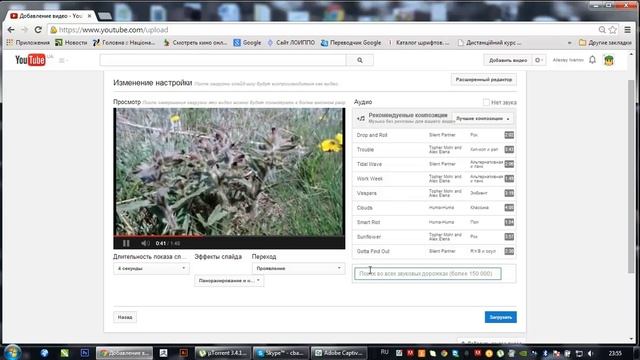Open a new browser tab
Screen dimensions: 640x360
(x=105, y=16)
